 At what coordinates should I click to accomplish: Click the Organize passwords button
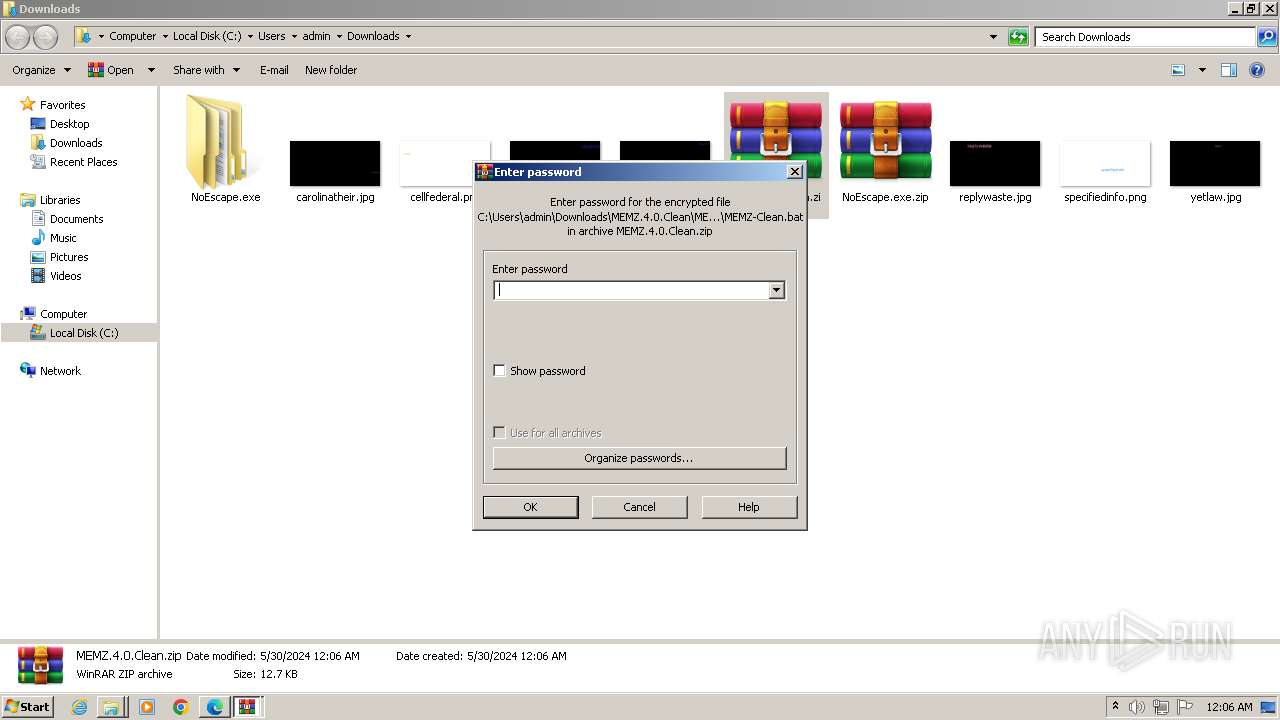pyautogui.click(x=639, y=458)
